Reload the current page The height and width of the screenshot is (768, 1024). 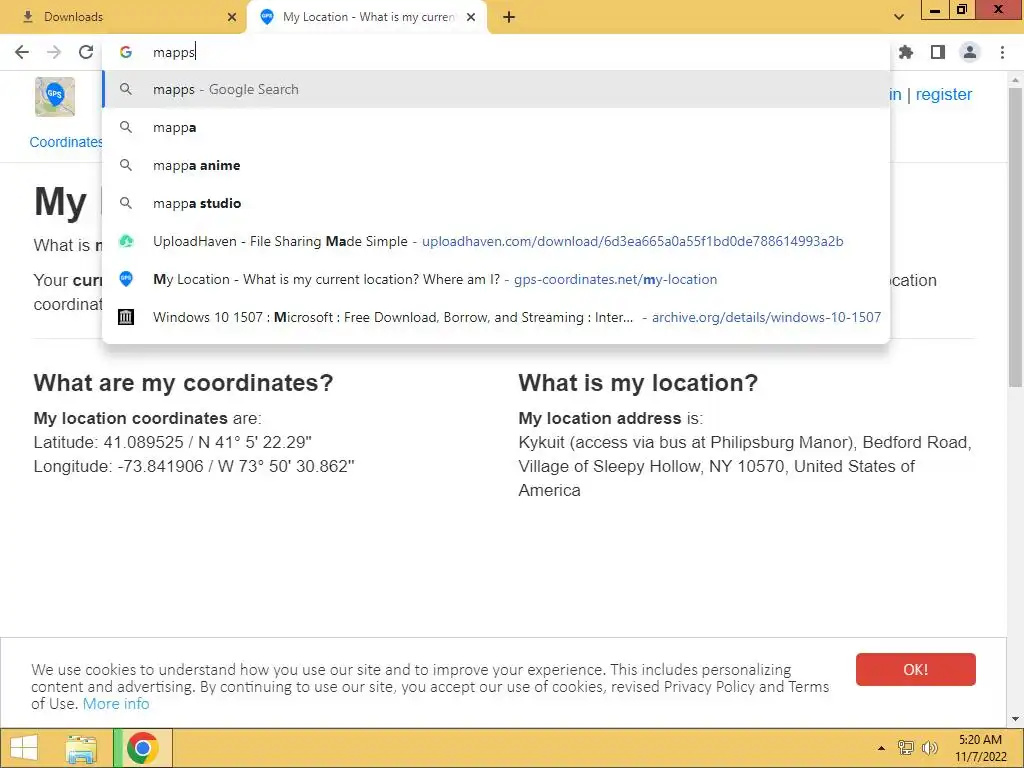tap(86, 52)
